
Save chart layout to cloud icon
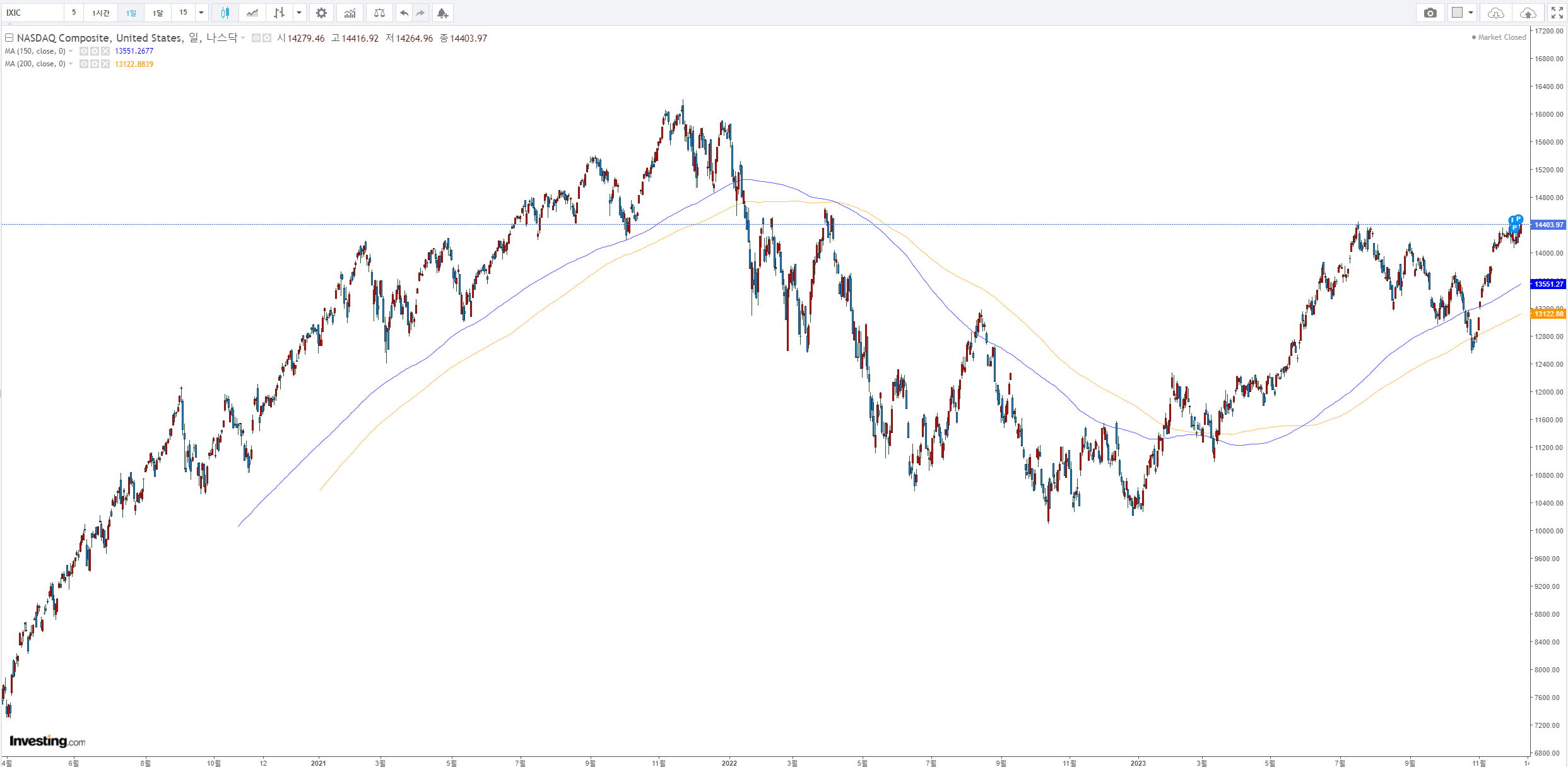(x=1528, y=13)
